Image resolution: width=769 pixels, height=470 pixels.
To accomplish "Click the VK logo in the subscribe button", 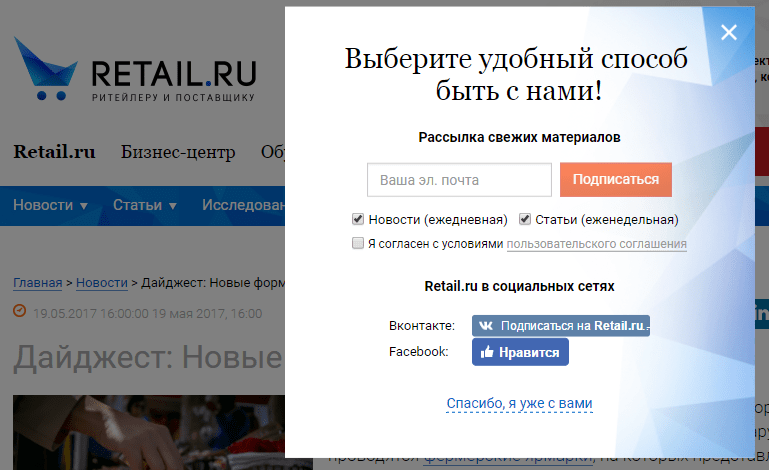I will [486, 326].
